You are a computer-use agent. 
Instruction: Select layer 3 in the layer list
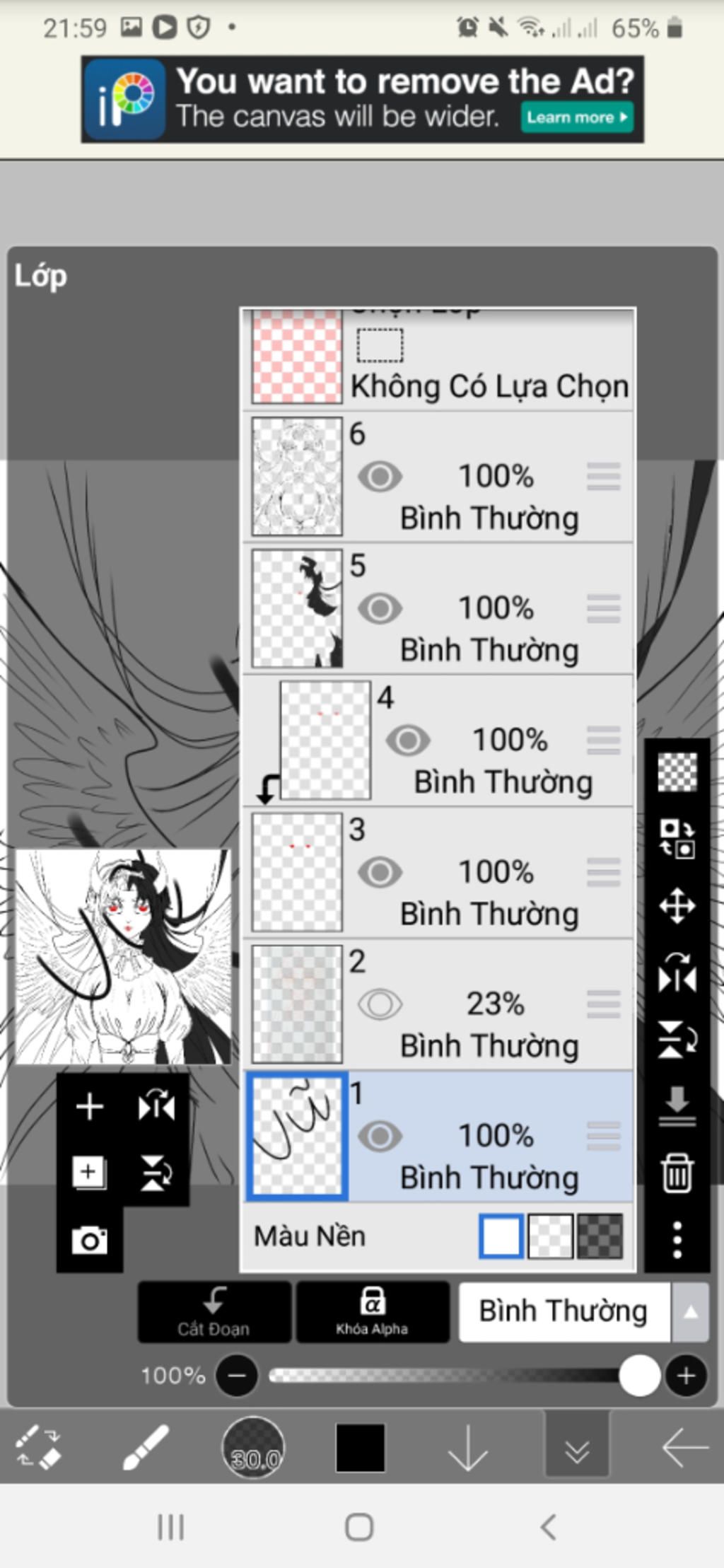click(438, 873)
